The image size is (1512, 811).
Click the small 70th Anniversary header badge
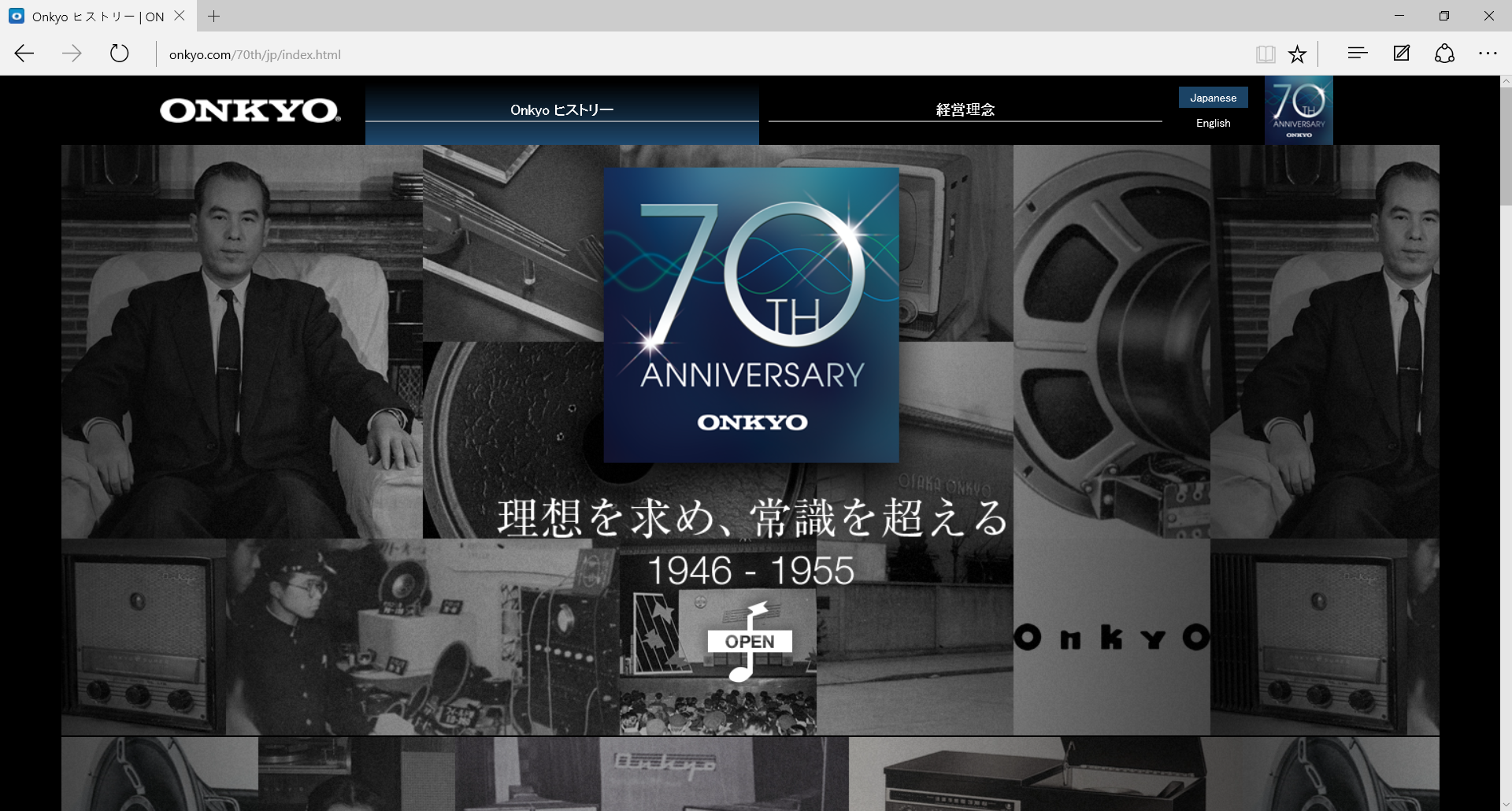click(1299, 110)
